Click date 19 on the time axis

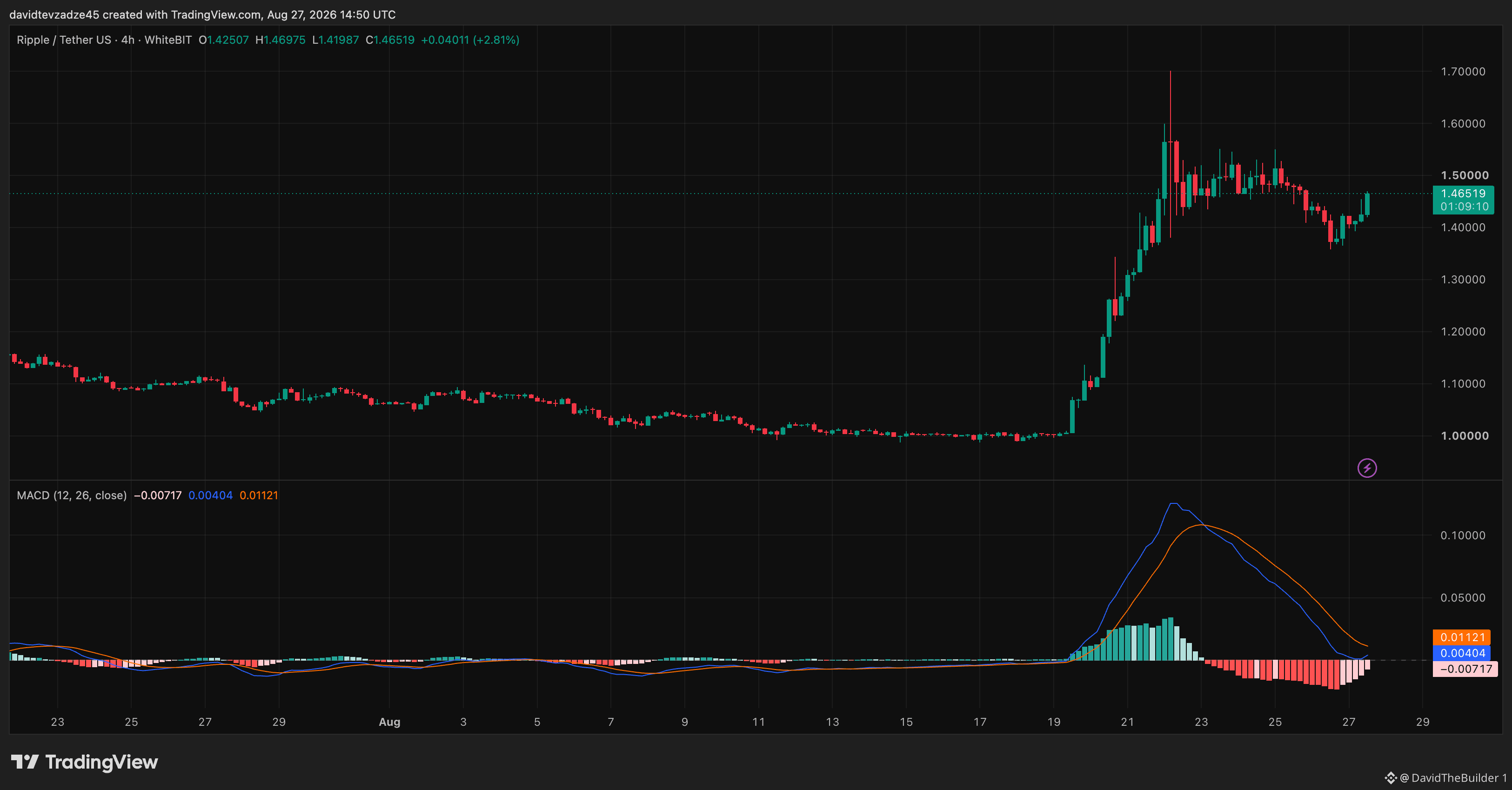pos(1054,722)
